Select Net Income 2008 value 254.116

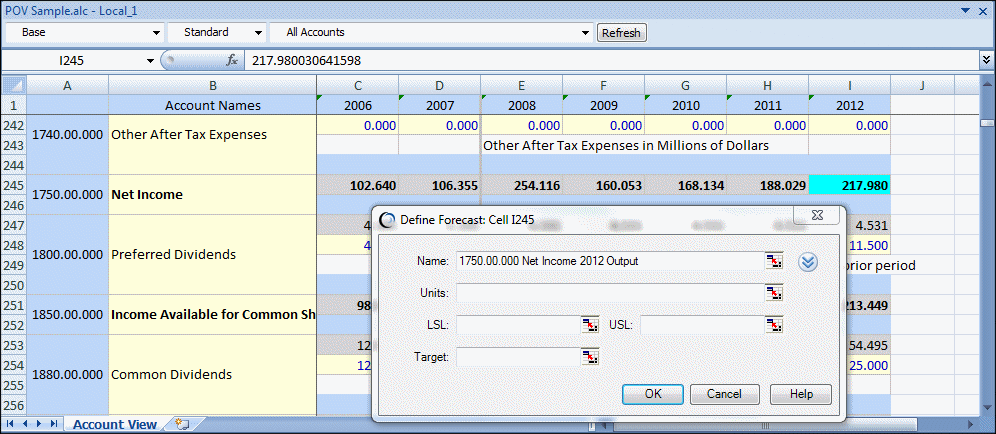(x=522, y=186)
